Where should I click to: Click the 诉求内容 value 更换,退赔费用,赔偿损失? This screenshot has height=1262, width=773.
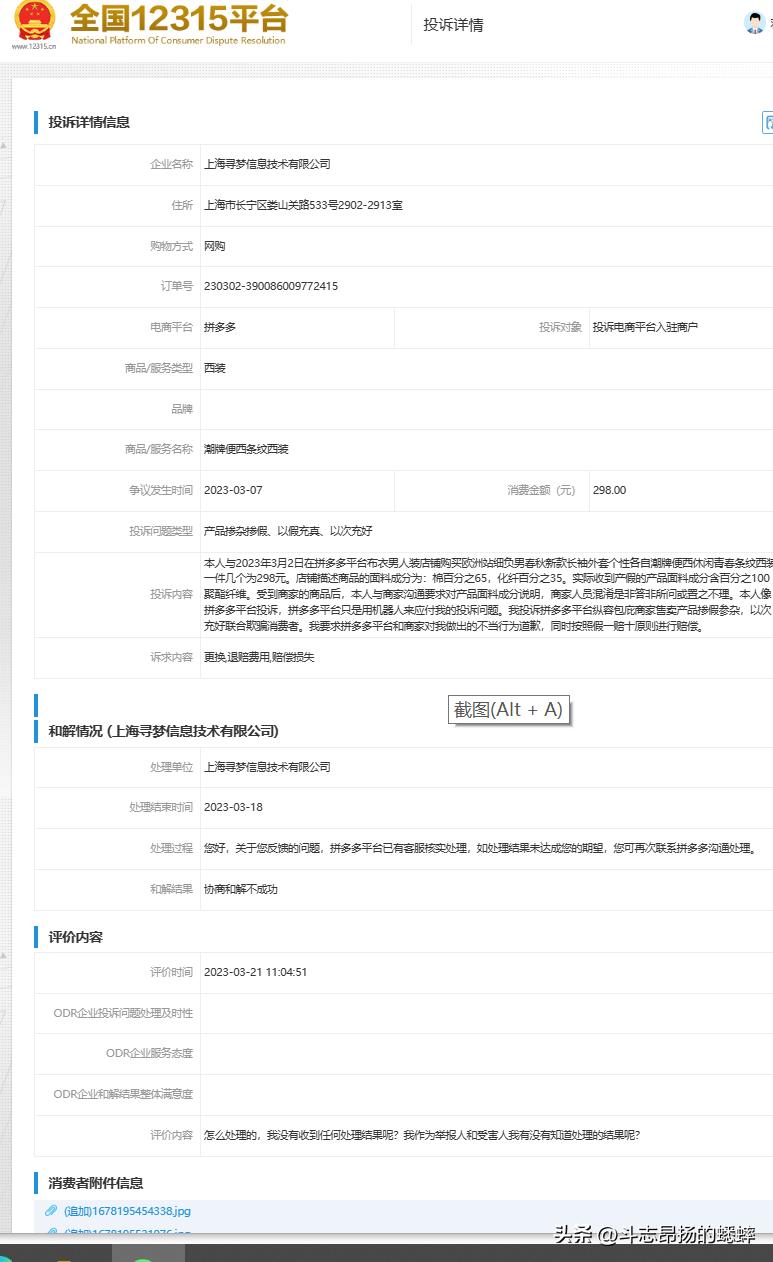click(x=259, y=658)
